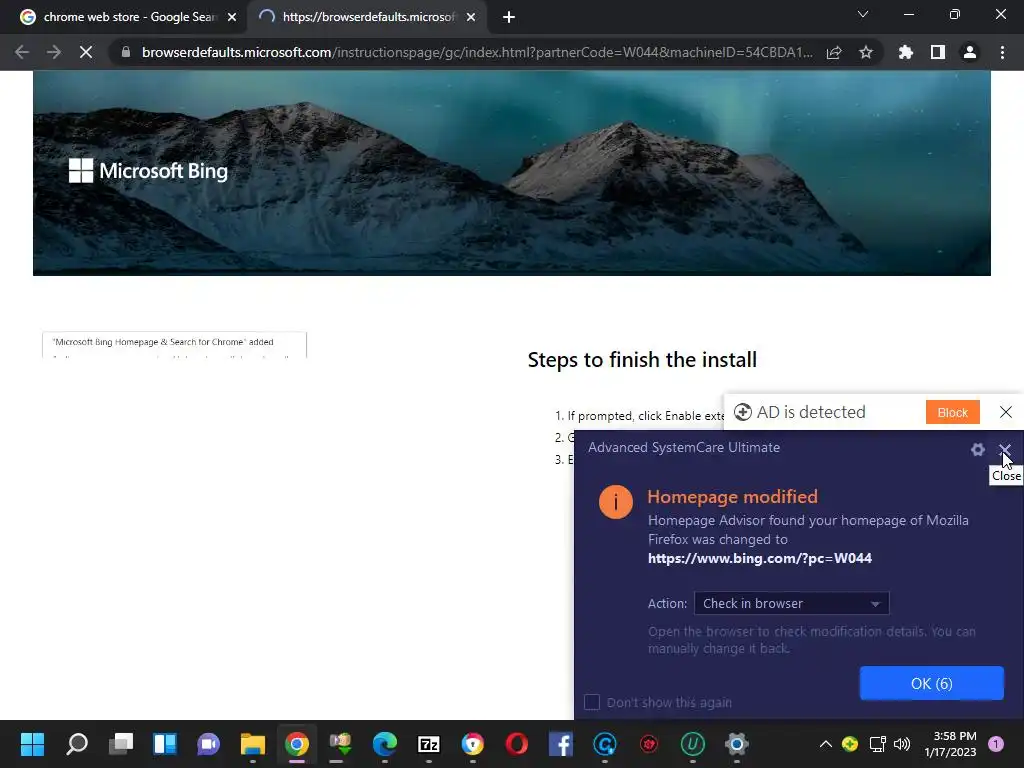
Task: Open the Chrome extensions puzzle menu
Action: (x=906, y=52)
